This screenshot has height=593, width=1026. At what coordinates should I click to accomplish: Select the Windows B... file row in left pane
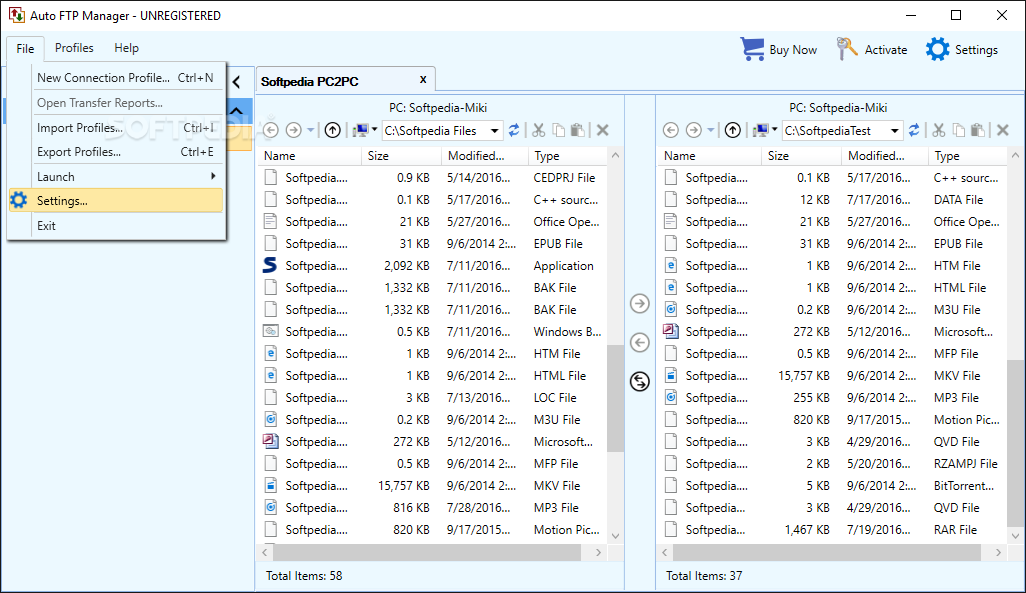(433, 331)
